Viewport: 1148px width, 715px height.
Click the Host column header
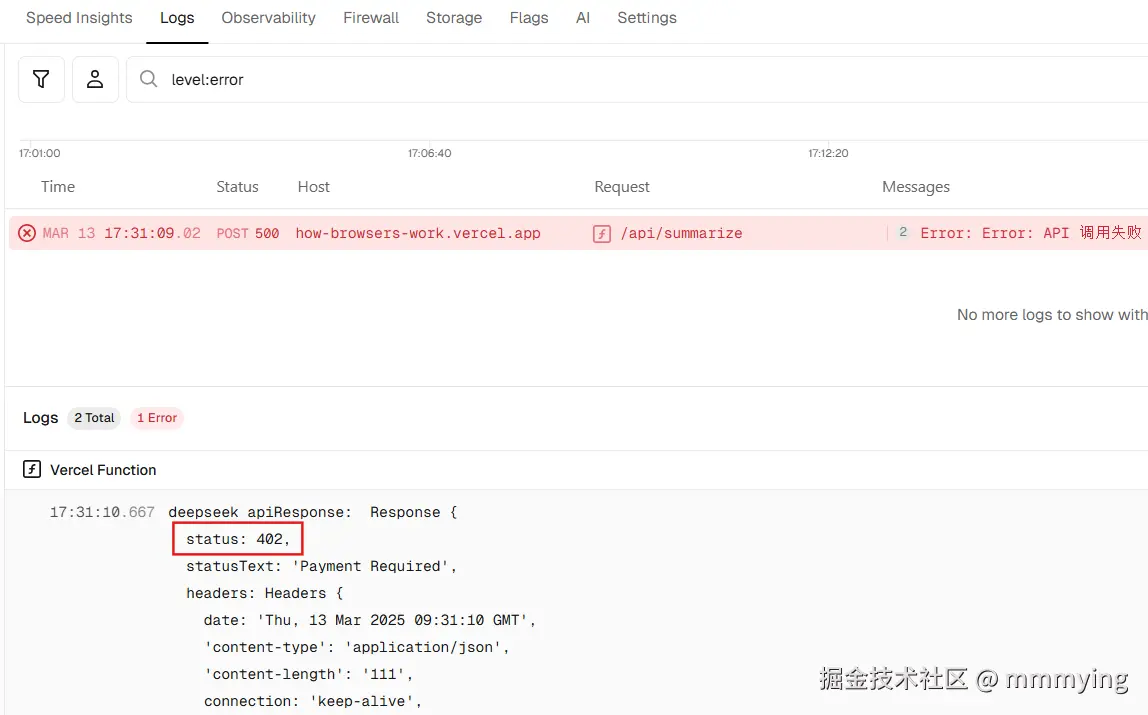tap(313, 187)
